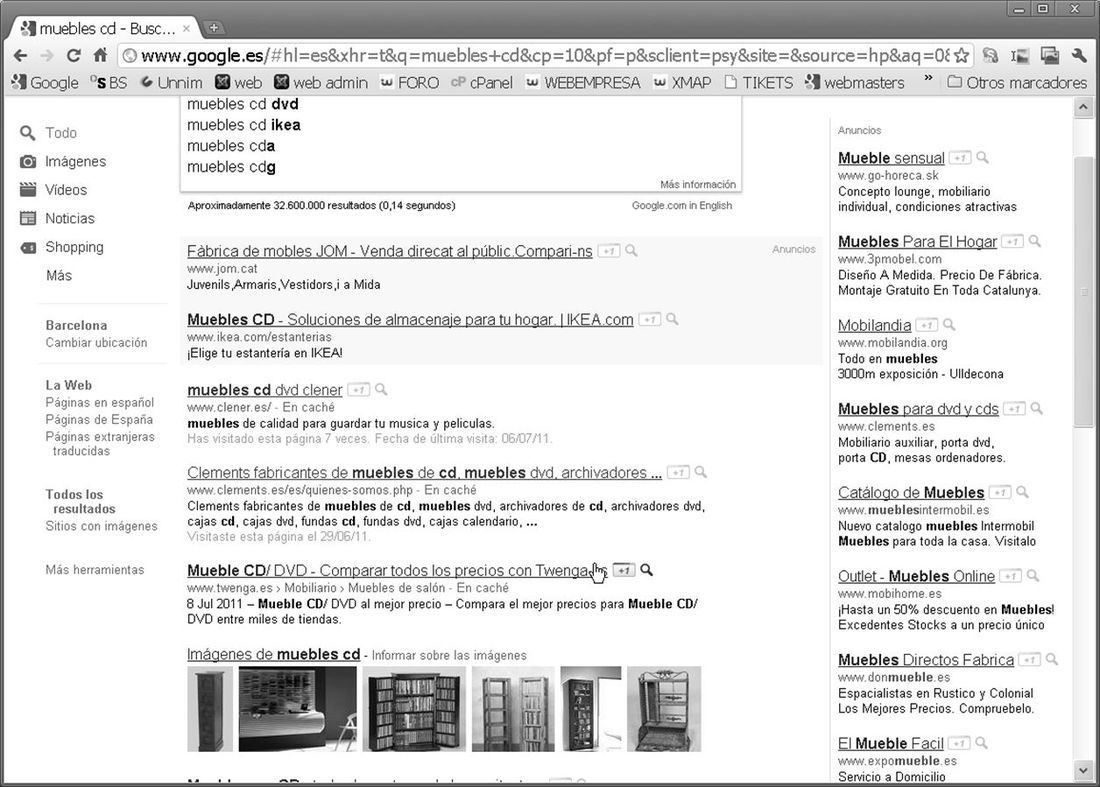Open the FORO bookmark

(x=410, y=83)
